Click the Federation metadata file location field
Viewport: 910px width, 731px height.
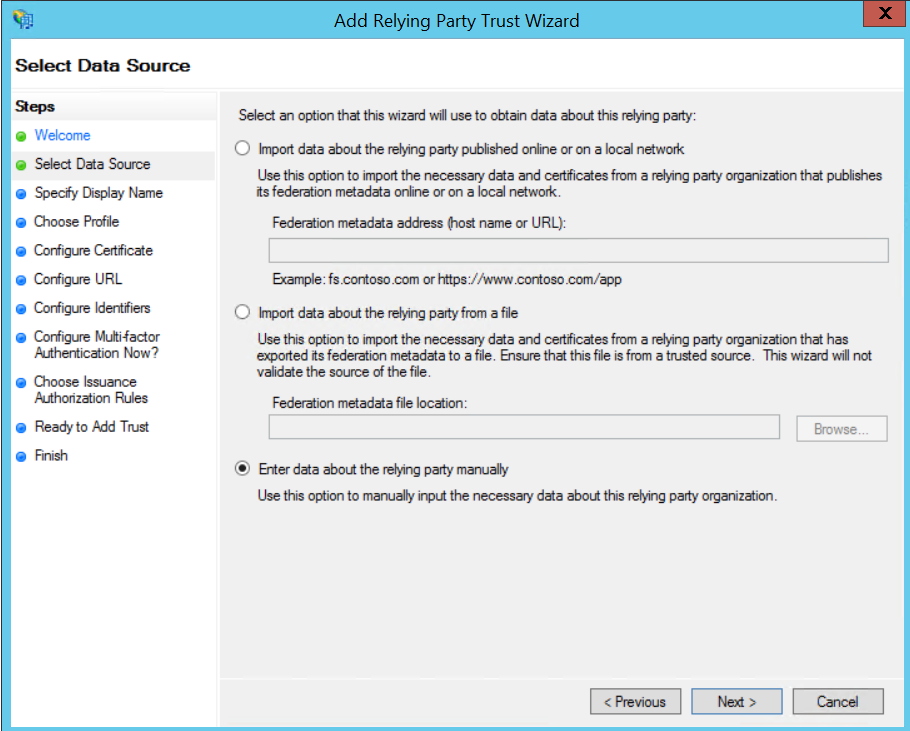pyautogui.click(x=524, y=427)
